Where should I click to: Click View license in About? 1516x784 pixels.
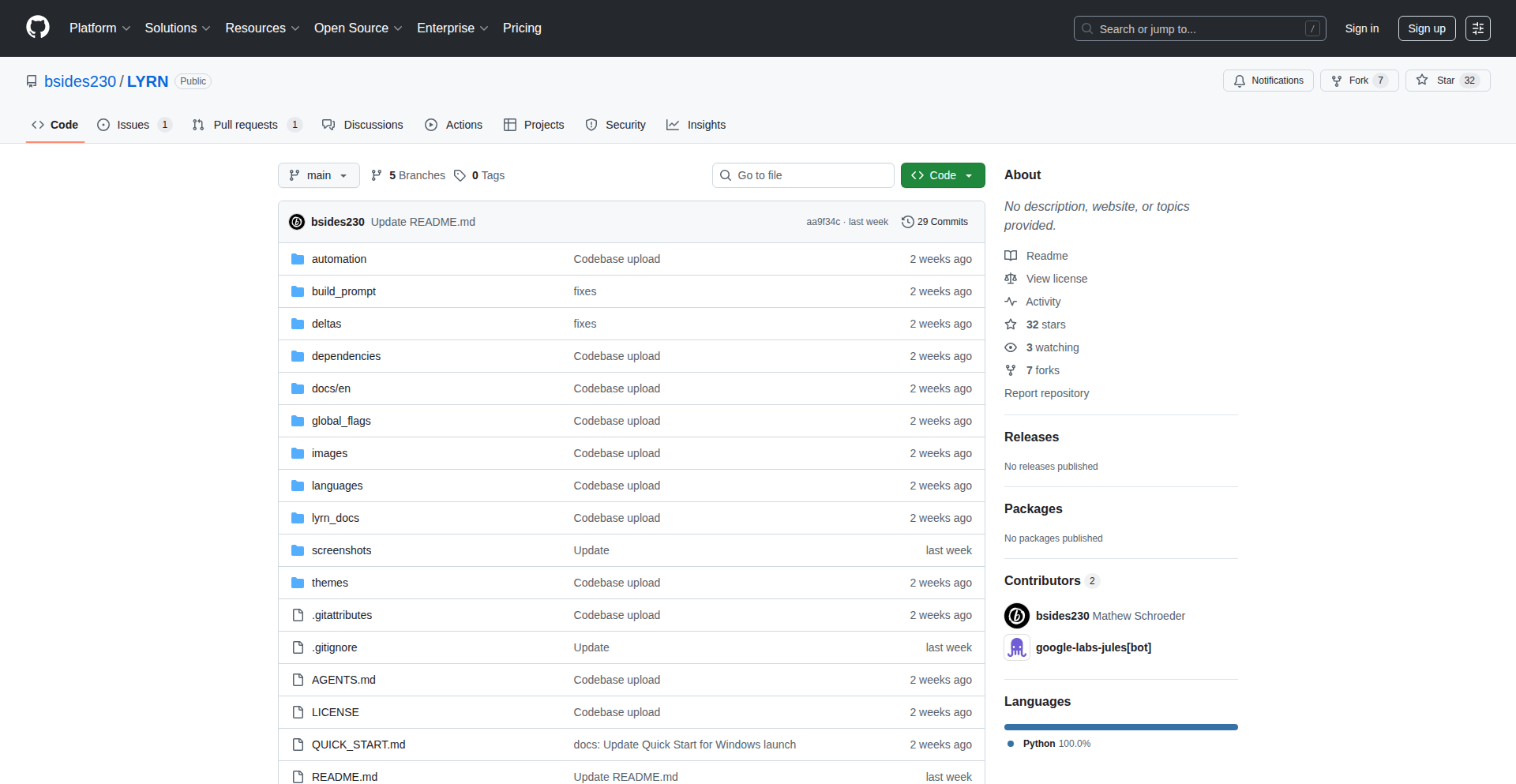pos(1046,279)
